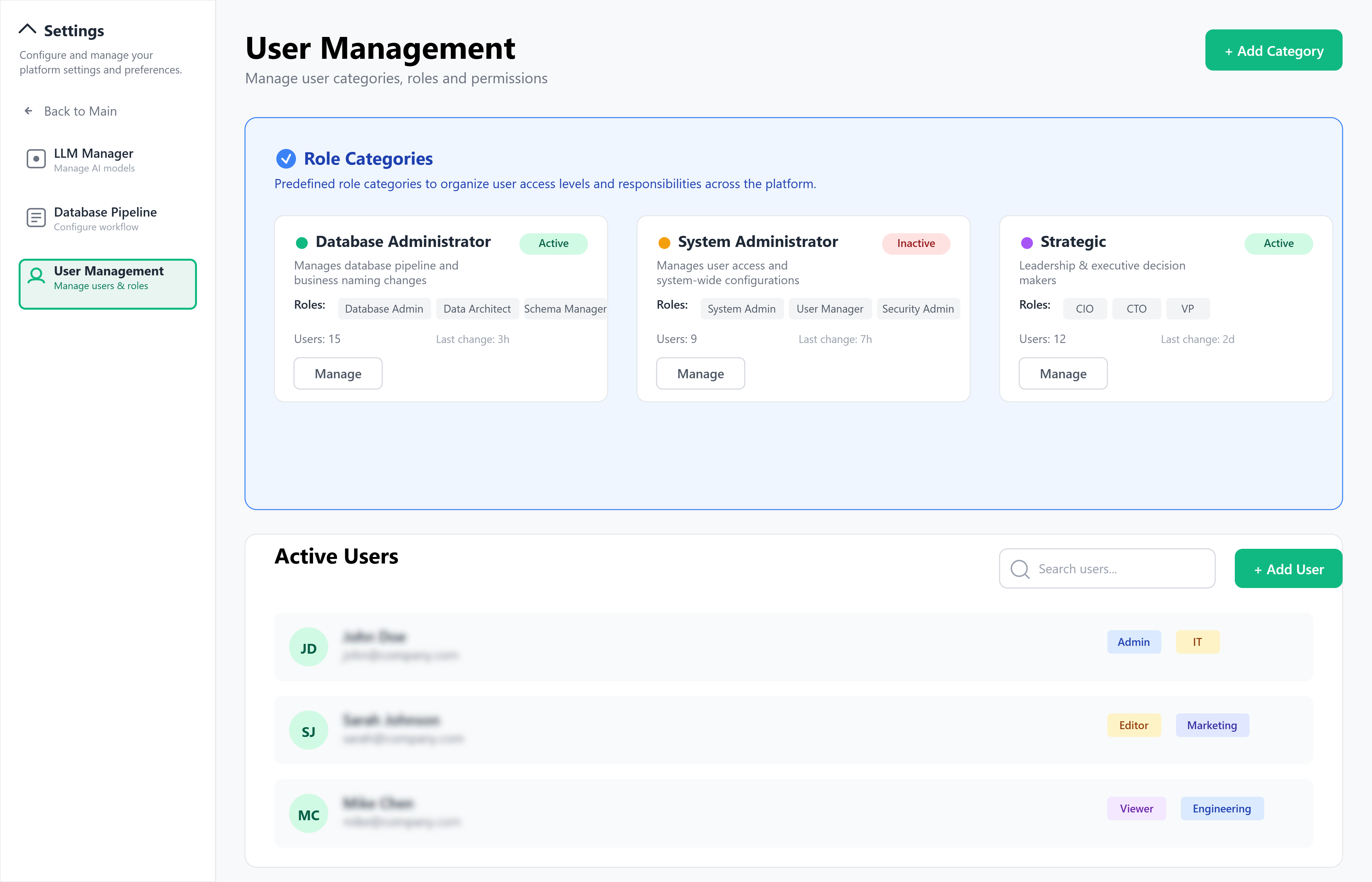Click the Settings heading text
1372x882 pixels.
(74, 30)
